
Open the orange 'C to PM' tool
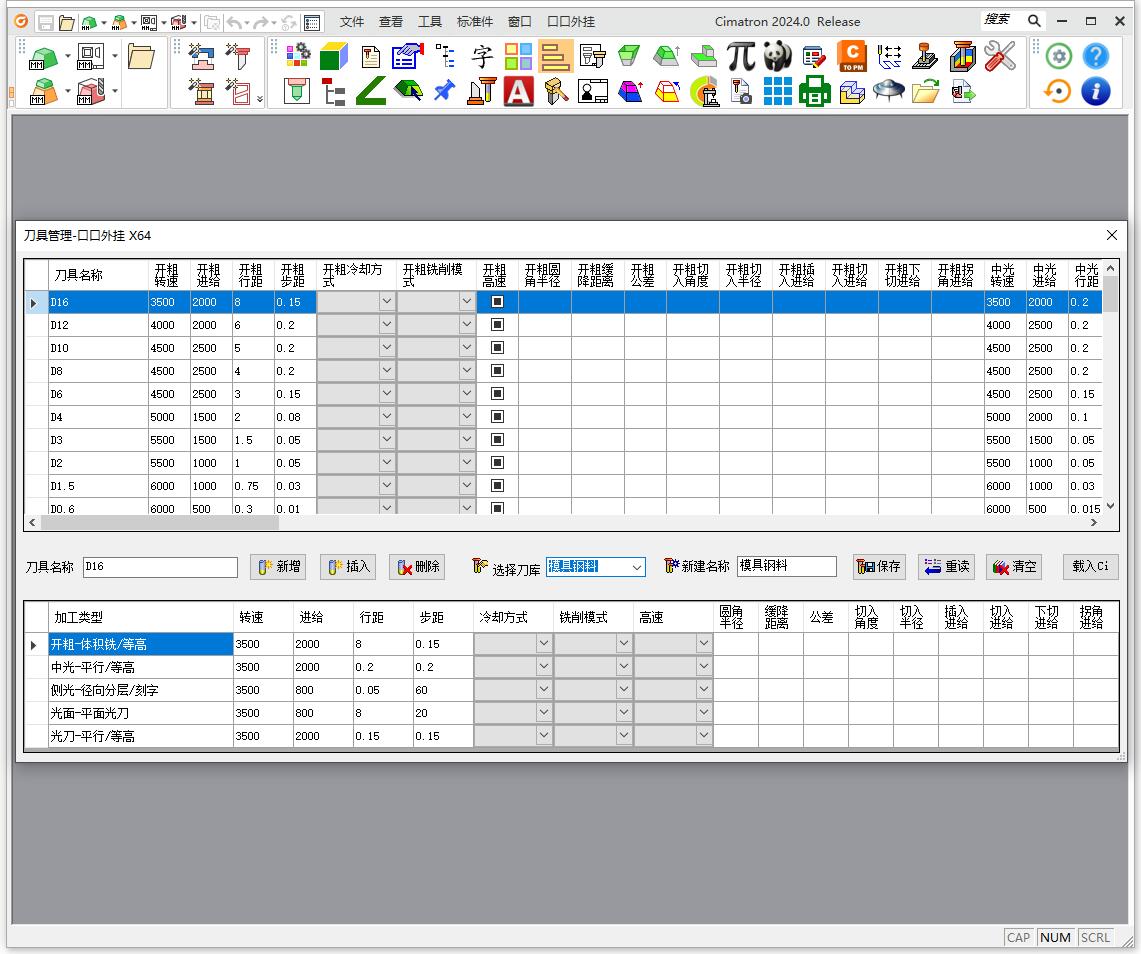[852, 57]
